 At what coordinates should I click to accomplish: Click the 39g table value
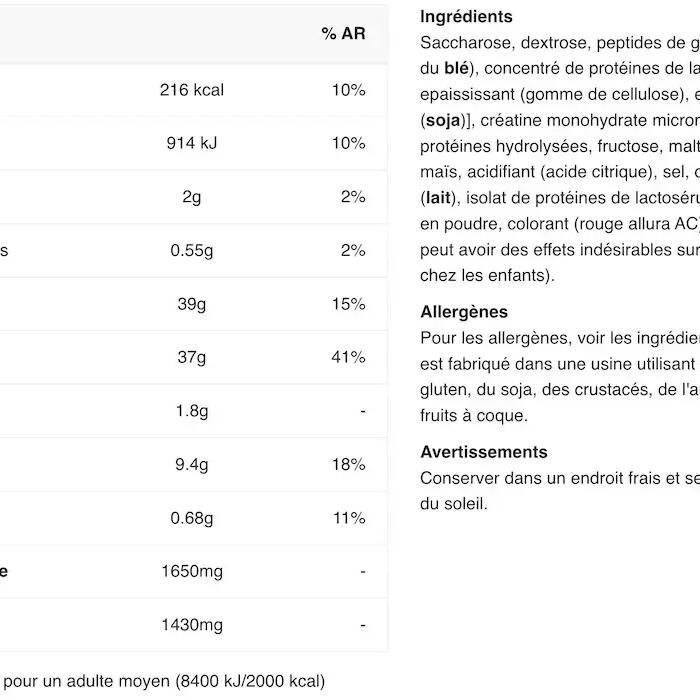coord(191,304)
